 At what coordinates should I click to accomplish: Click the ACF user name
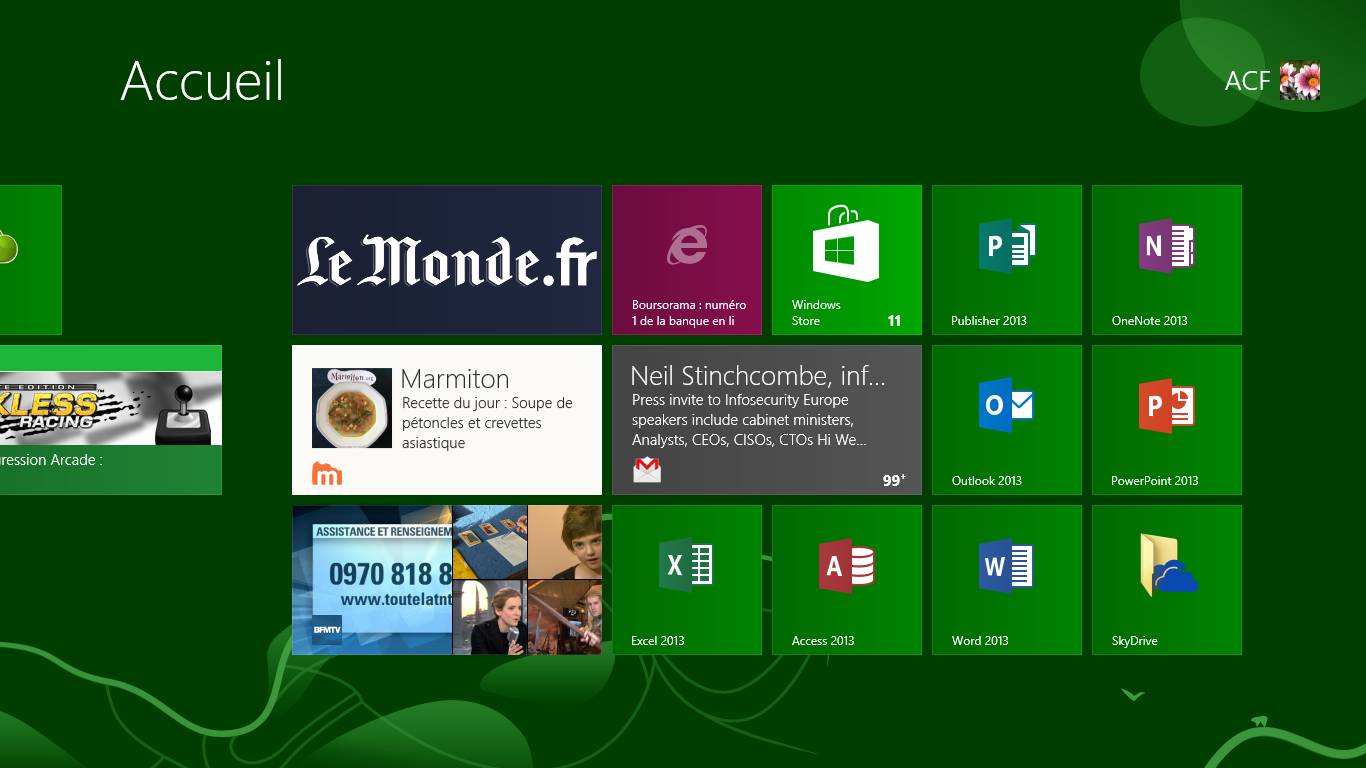1247,81
